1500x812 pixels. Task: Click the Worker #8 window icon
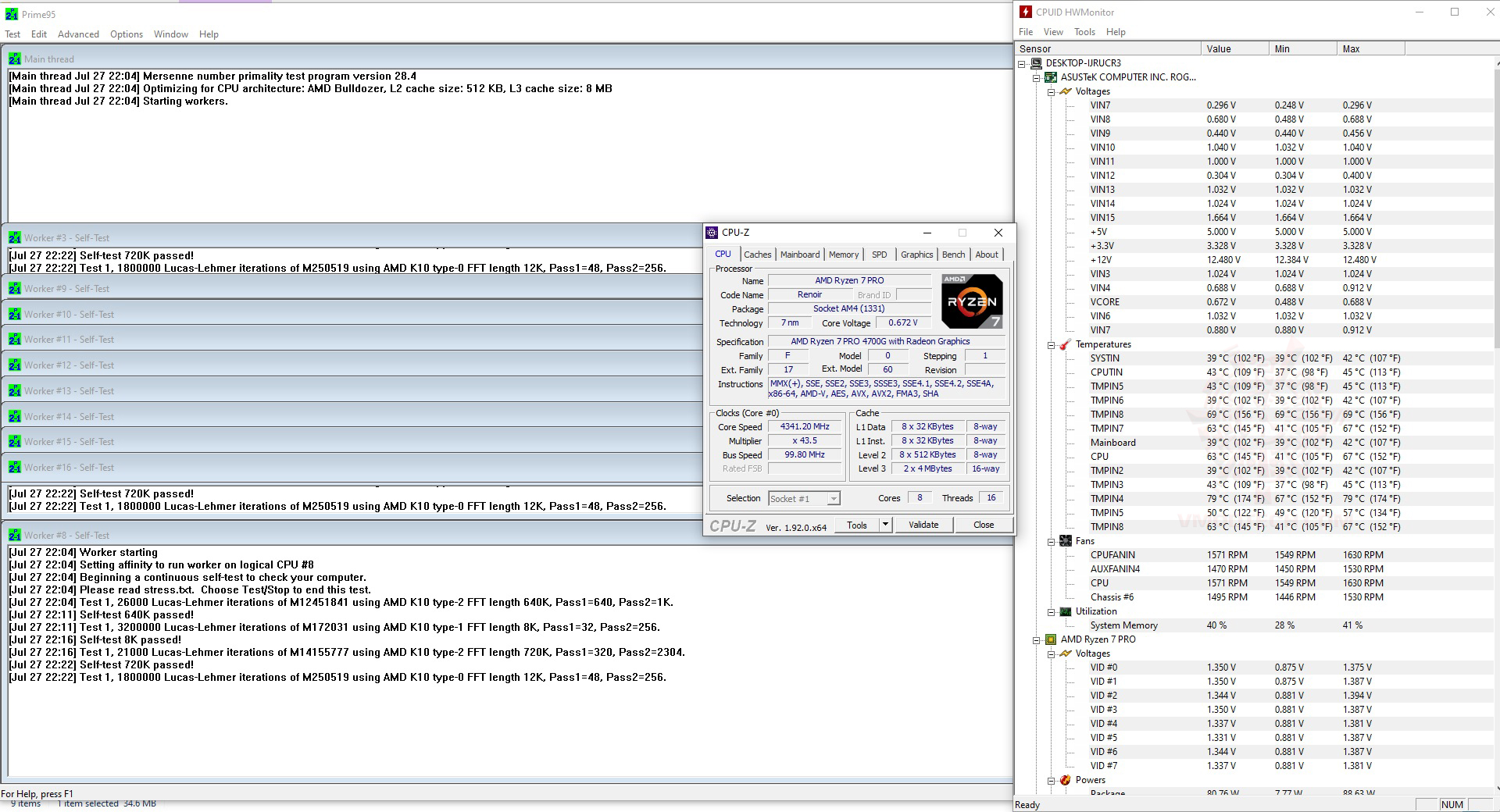pyautogui.click(x=15, y=535)
